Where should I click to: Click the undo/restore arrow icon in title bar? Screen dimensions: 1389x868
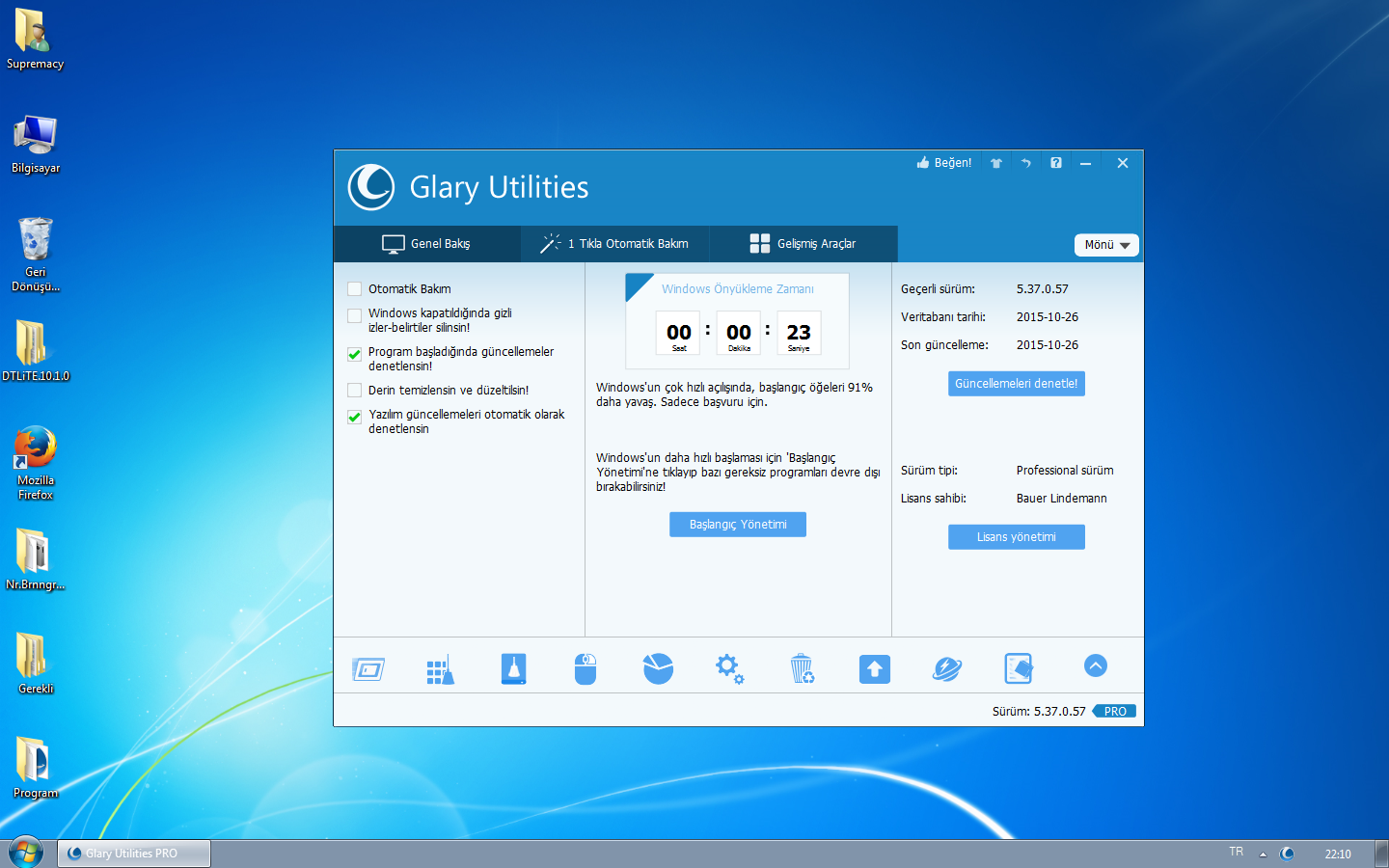click(1026, 163)
